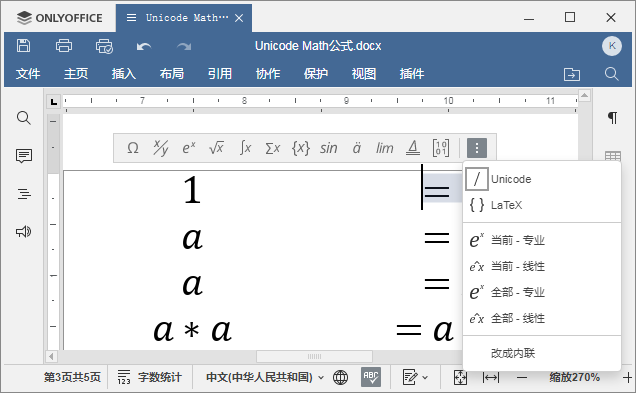Switch to the 插入 tab
The image size is (636, 393).
coord(124,74)
